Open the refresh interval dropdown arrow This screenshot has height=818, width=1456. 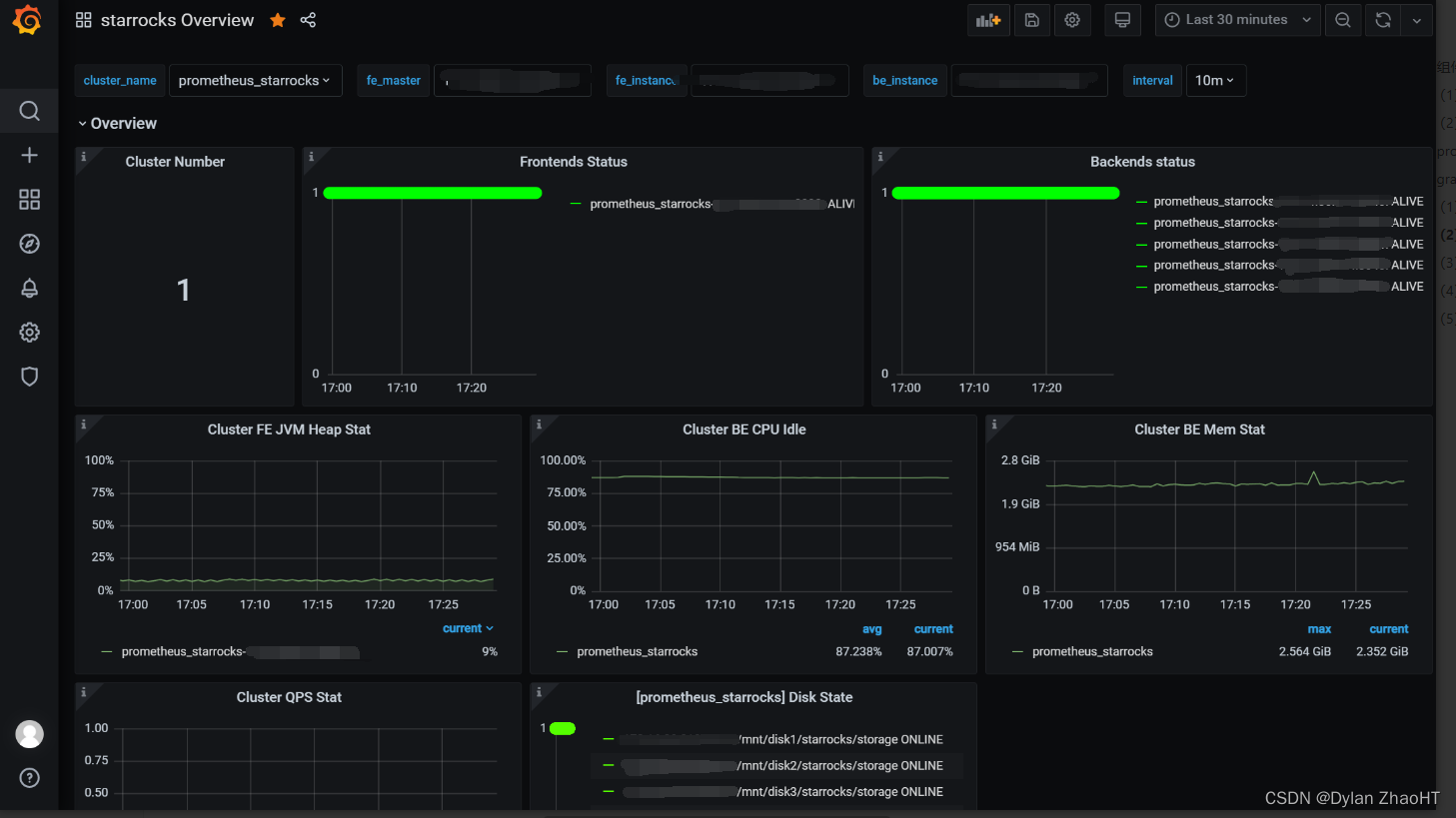pos(1417,20)
